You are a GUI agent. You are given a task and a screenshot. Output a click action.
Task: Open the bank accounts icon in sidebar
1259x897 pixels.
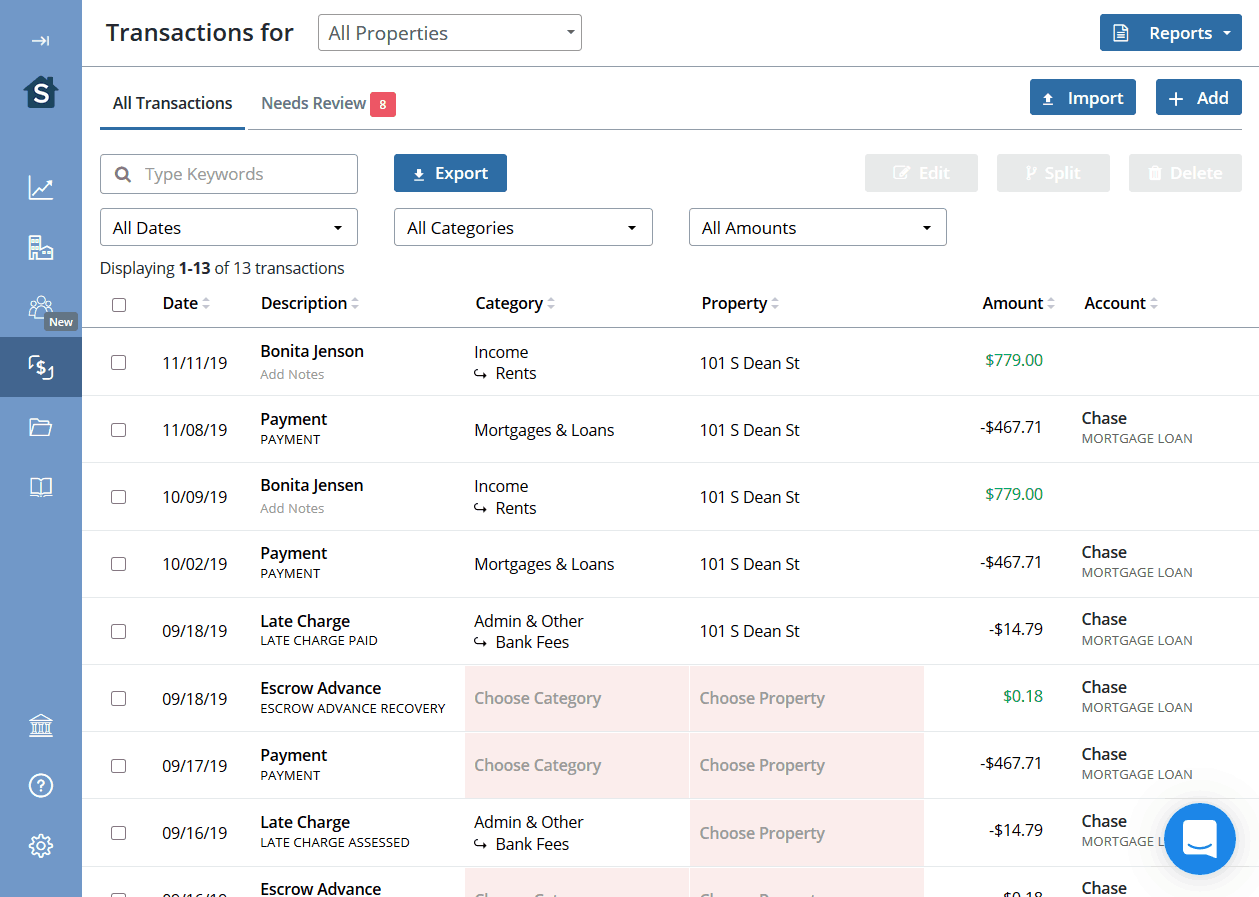pyautogui.click(x=41, y=726)
